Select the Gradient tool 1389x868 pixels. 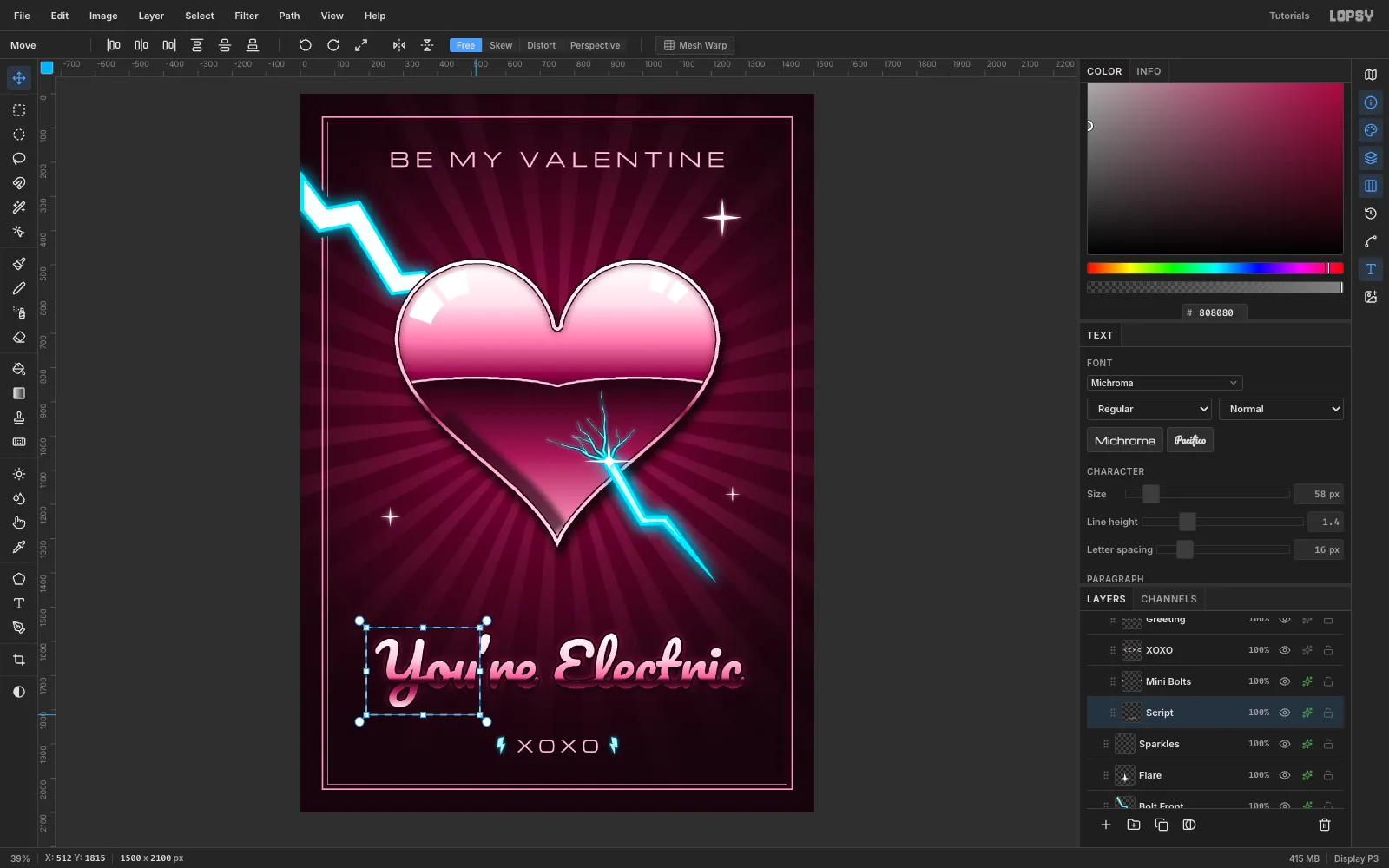[19, 393]
